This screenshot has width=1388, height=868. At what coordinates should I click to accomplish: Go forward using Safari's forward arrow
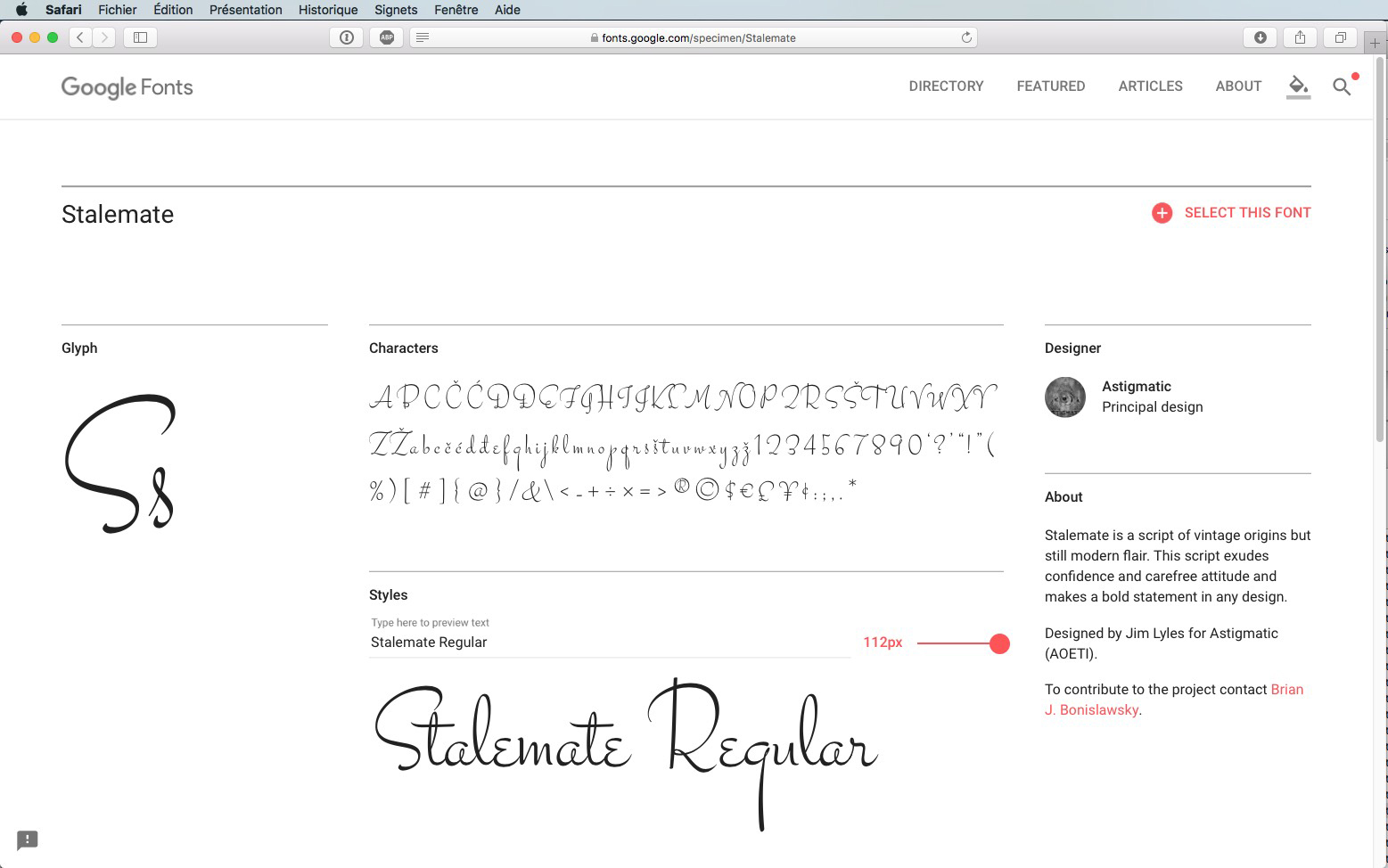click(104, 37)
